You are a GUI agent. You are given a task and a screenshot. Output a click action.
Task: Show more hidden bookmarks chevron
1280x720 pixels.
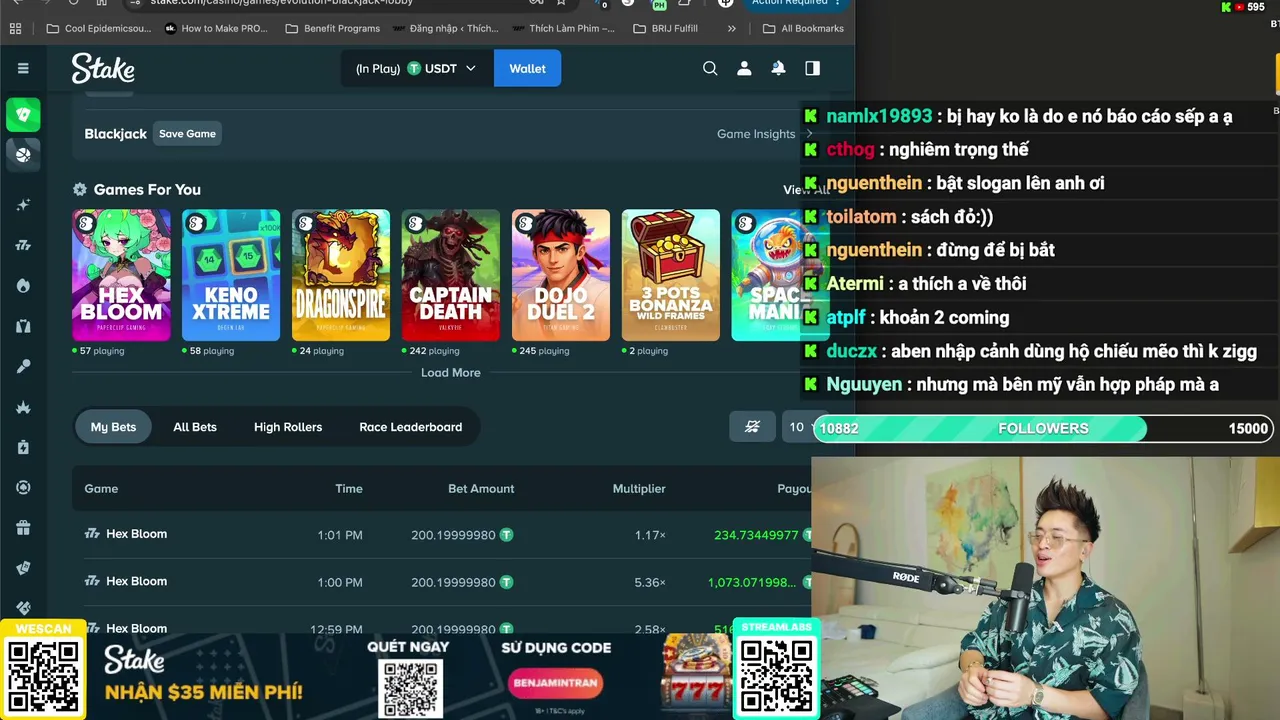pyautogui.click(x=732, y=28)
